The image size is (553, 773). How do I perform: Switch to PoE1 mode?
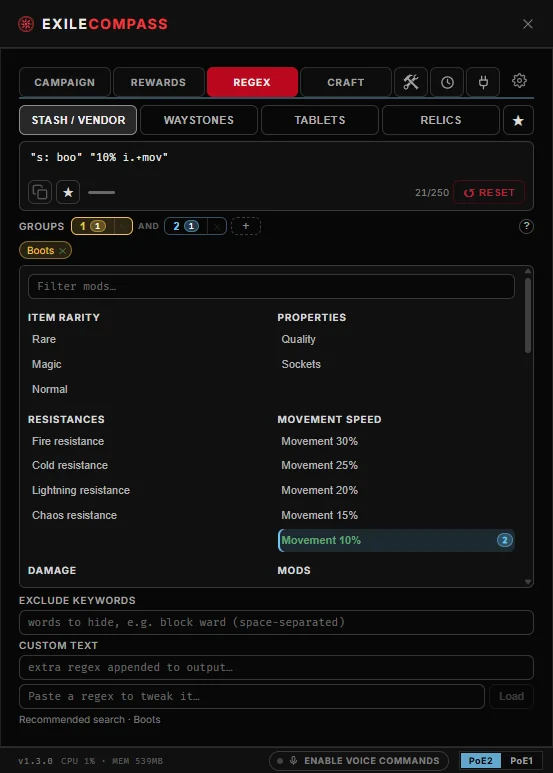coord(521,760)
